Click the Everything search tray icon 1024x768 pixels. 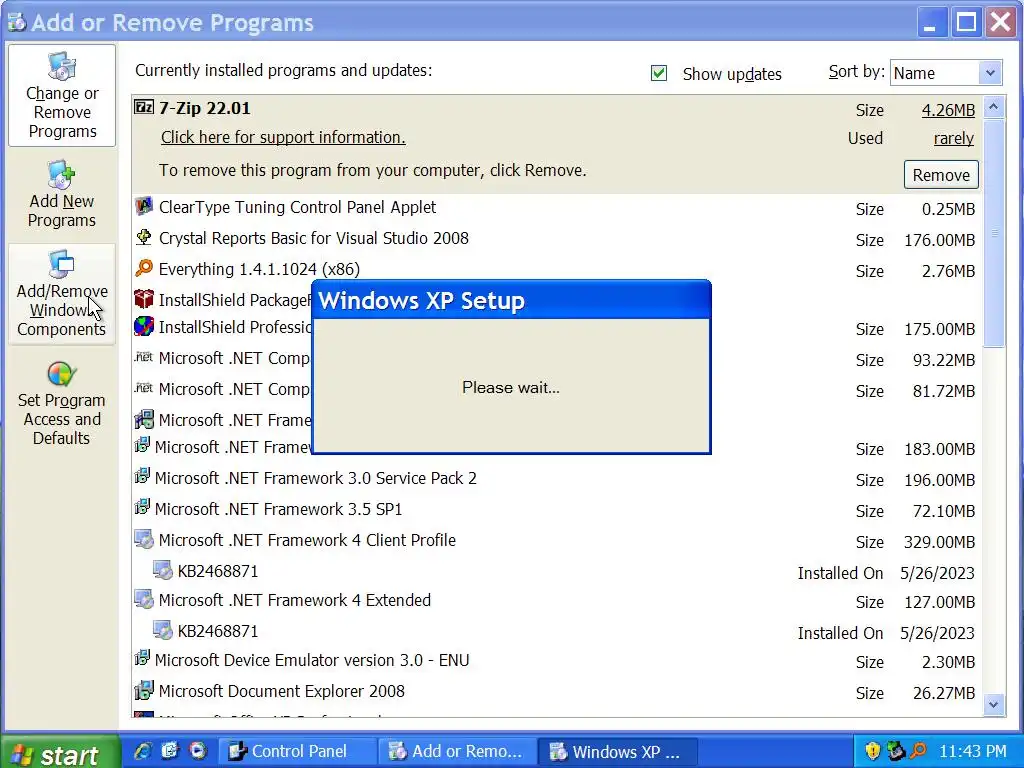pyautogui.click(x=918, y=751)
